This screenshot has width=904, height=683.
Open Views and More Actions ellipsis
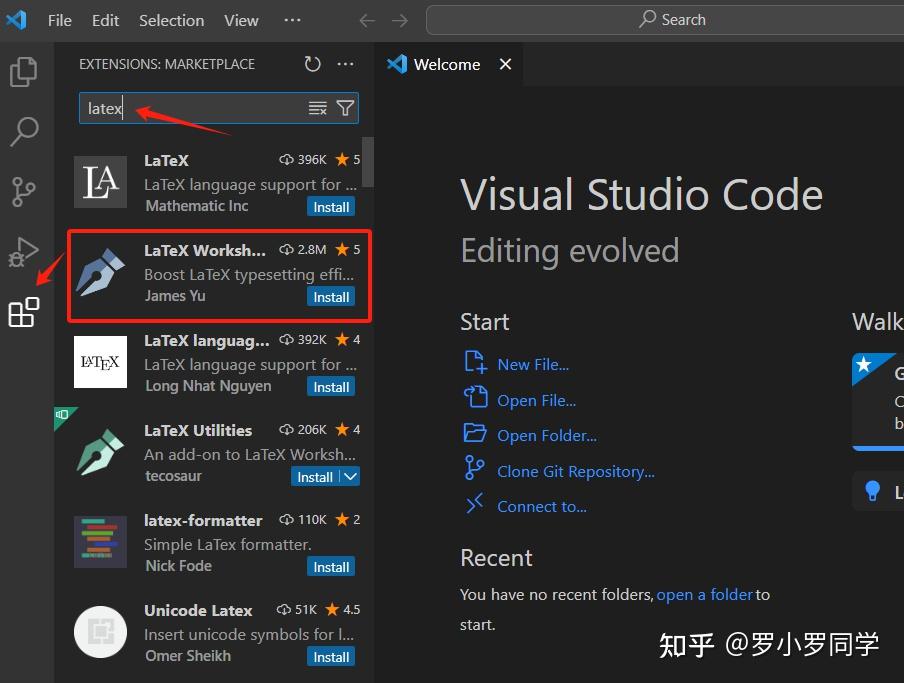pos(345,64)
